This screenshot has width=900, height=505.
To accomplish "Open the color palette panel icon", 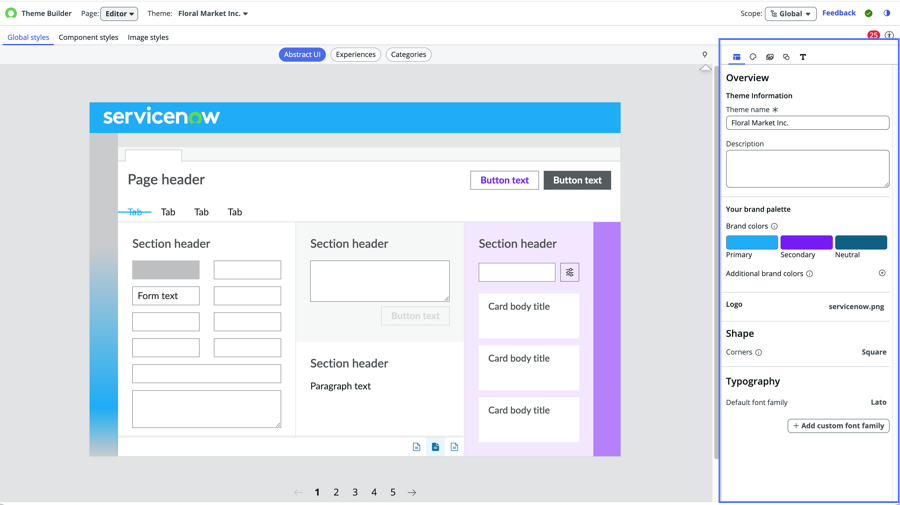I will point(753,57).
